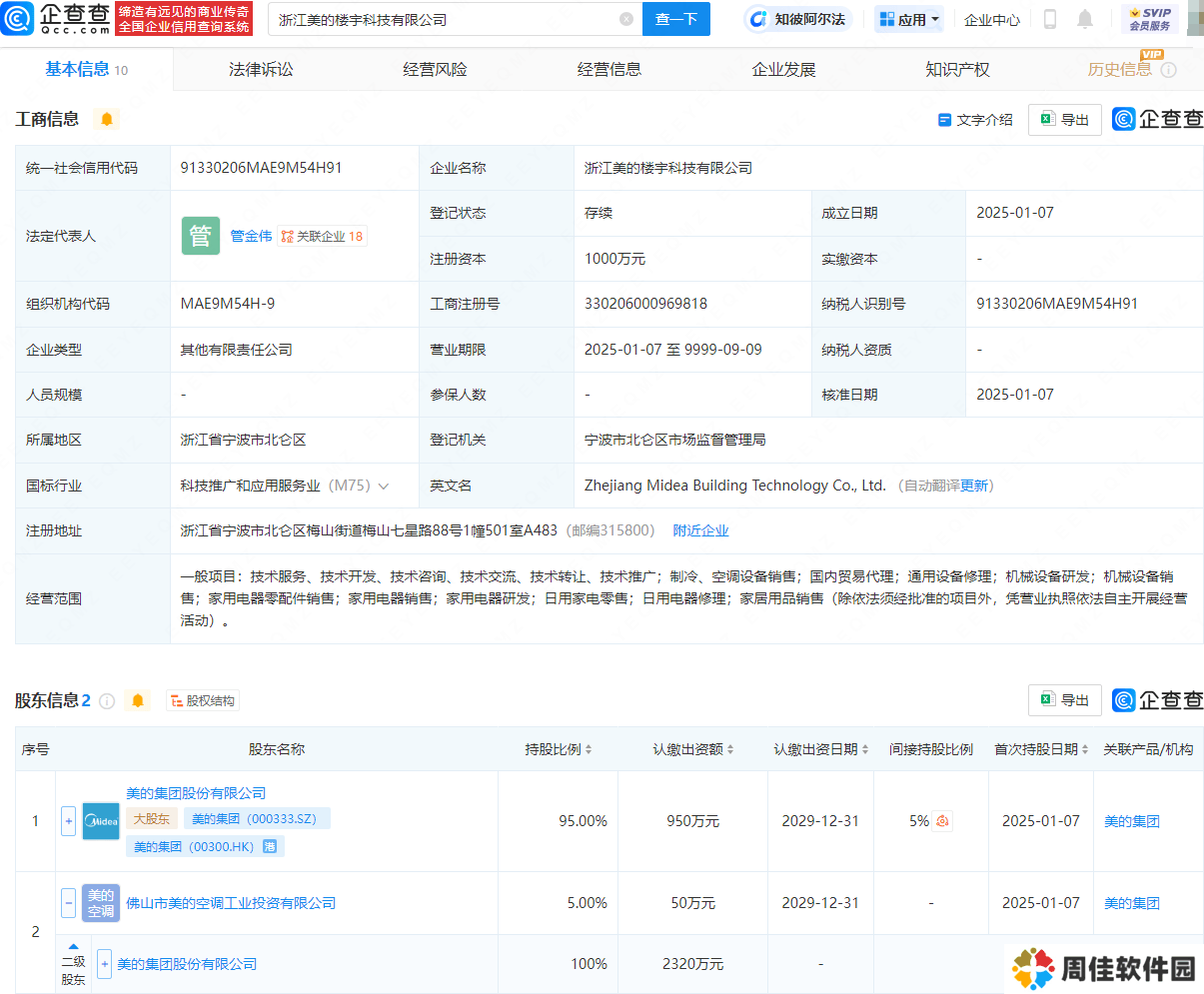Select the green 管 avatar
The height and width of the screenshot is (994, 1204).
pos(200,236)
